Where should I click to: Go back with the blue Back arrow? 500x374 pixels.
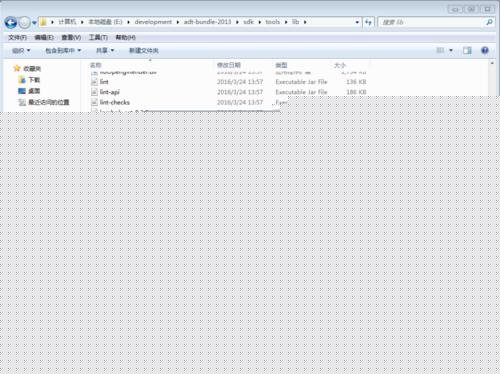click(x=11, y=23)
